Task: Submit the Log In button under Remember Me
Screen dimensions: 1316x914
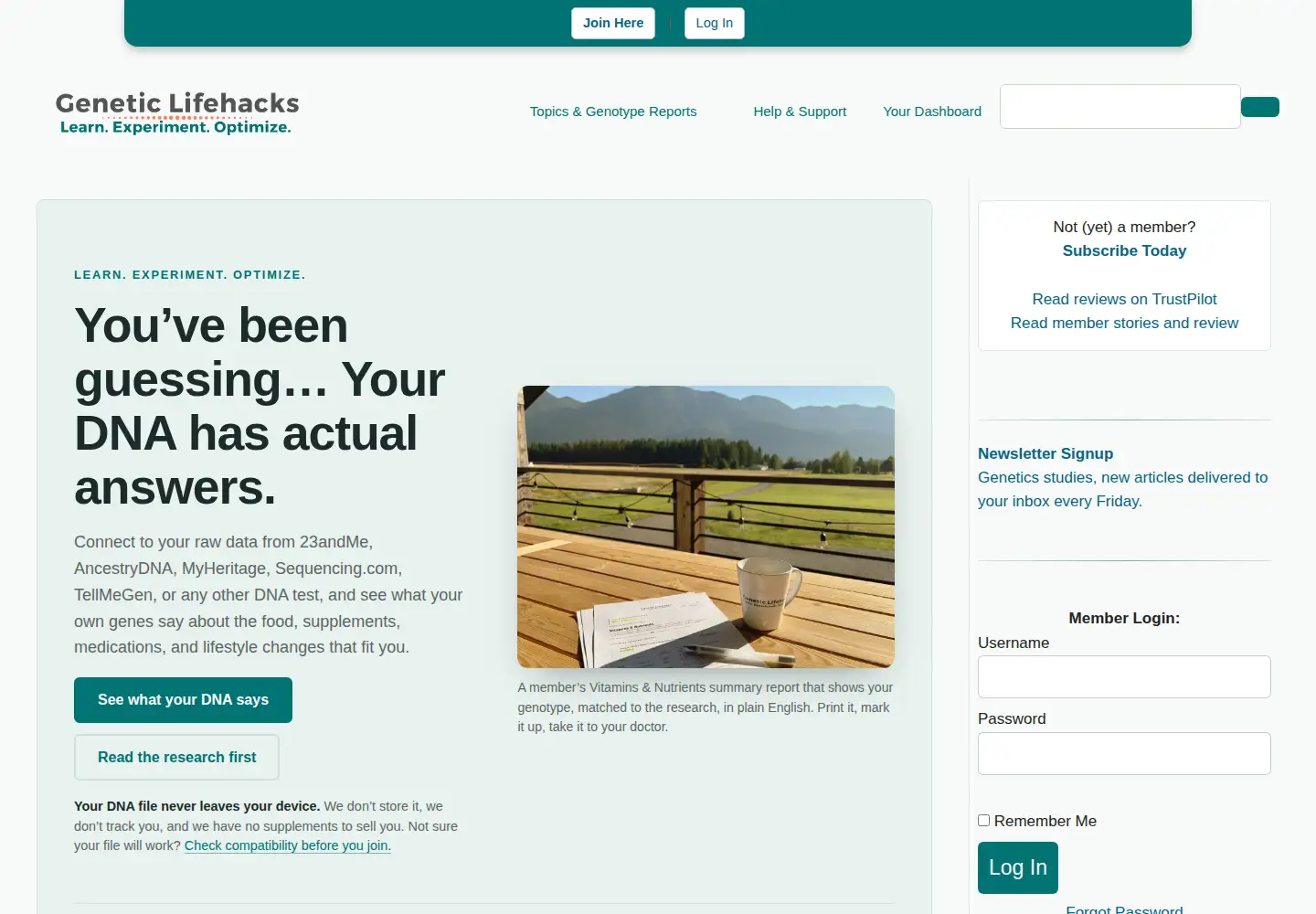Action: coord(1018,867)
